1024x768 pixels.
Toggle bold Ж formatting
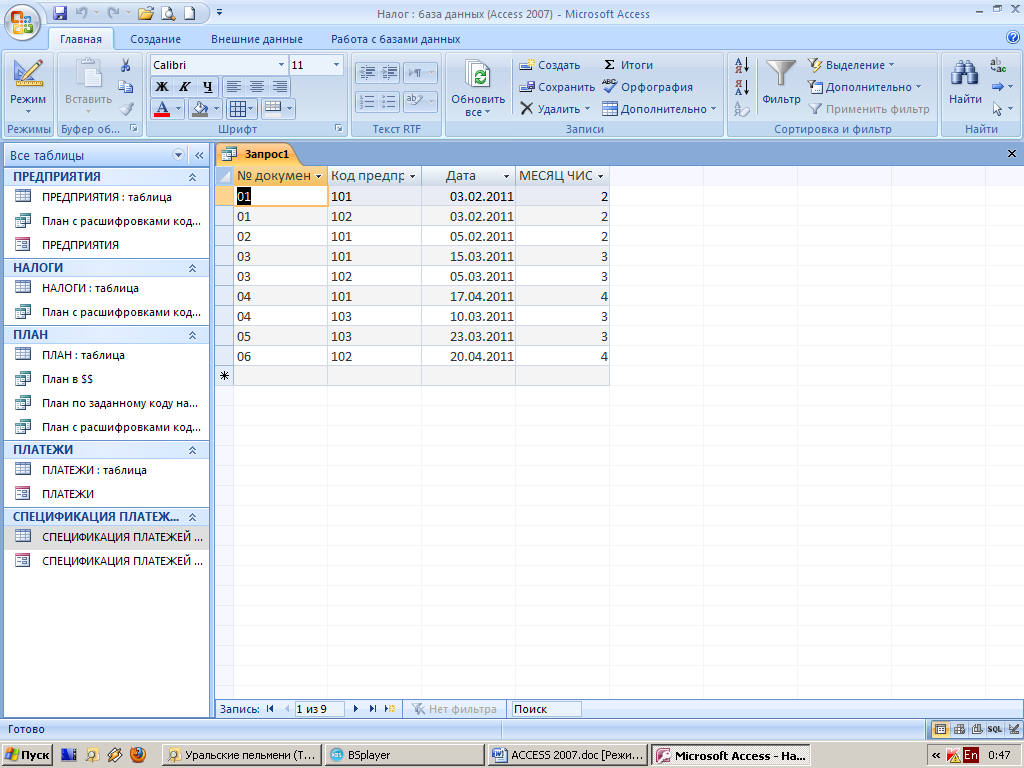[x=161, y=87]
